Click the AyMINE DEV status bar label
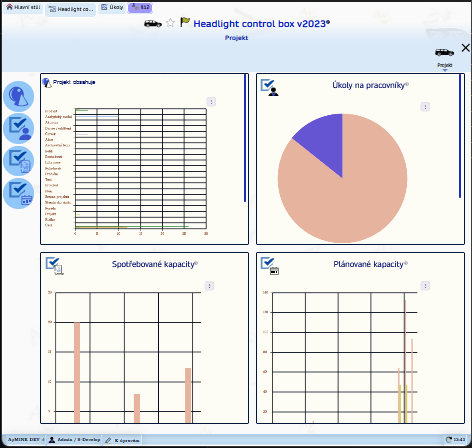 click(x=24, y=440)
